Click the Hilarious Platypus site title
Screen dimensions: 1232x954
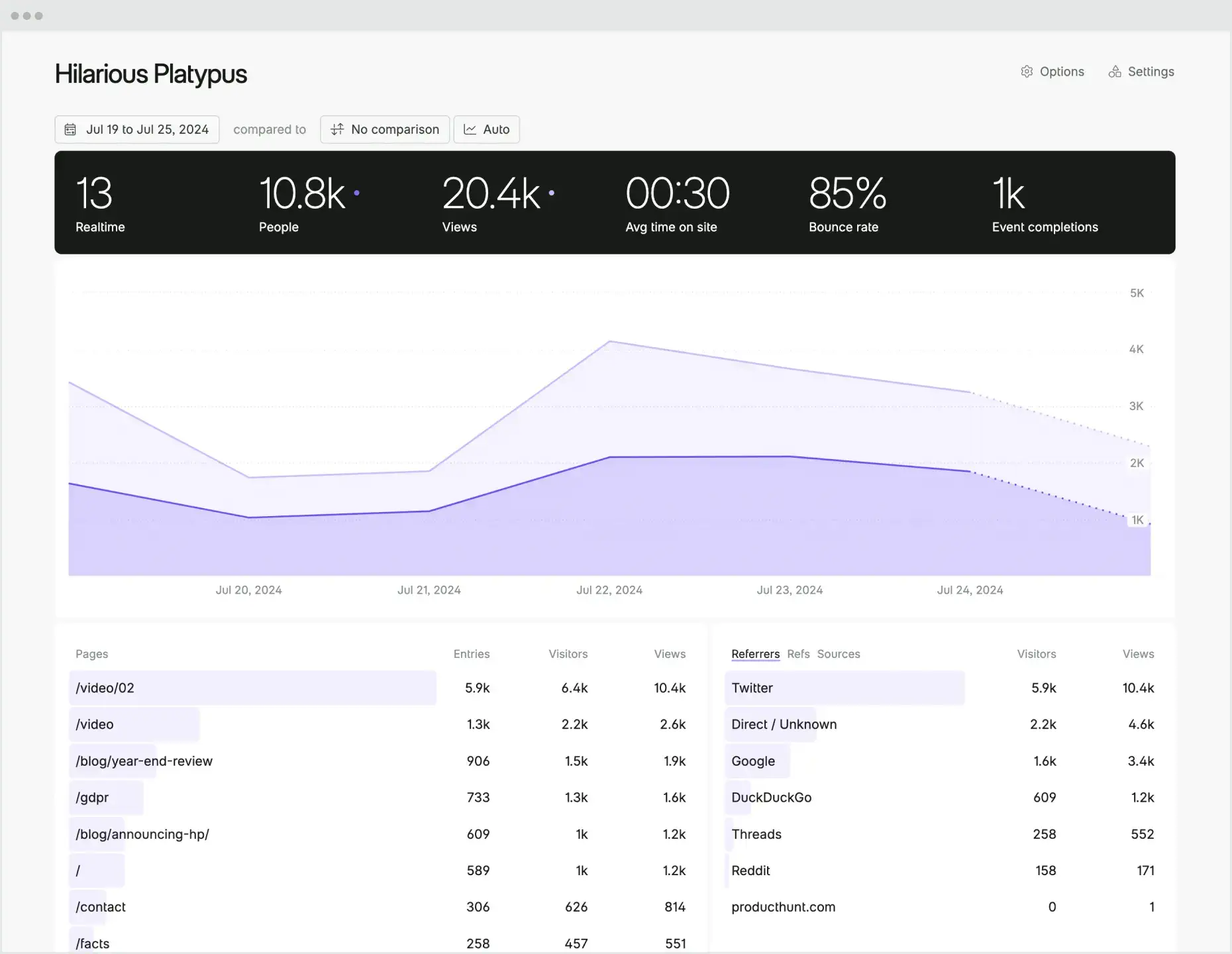pos(150,74)
